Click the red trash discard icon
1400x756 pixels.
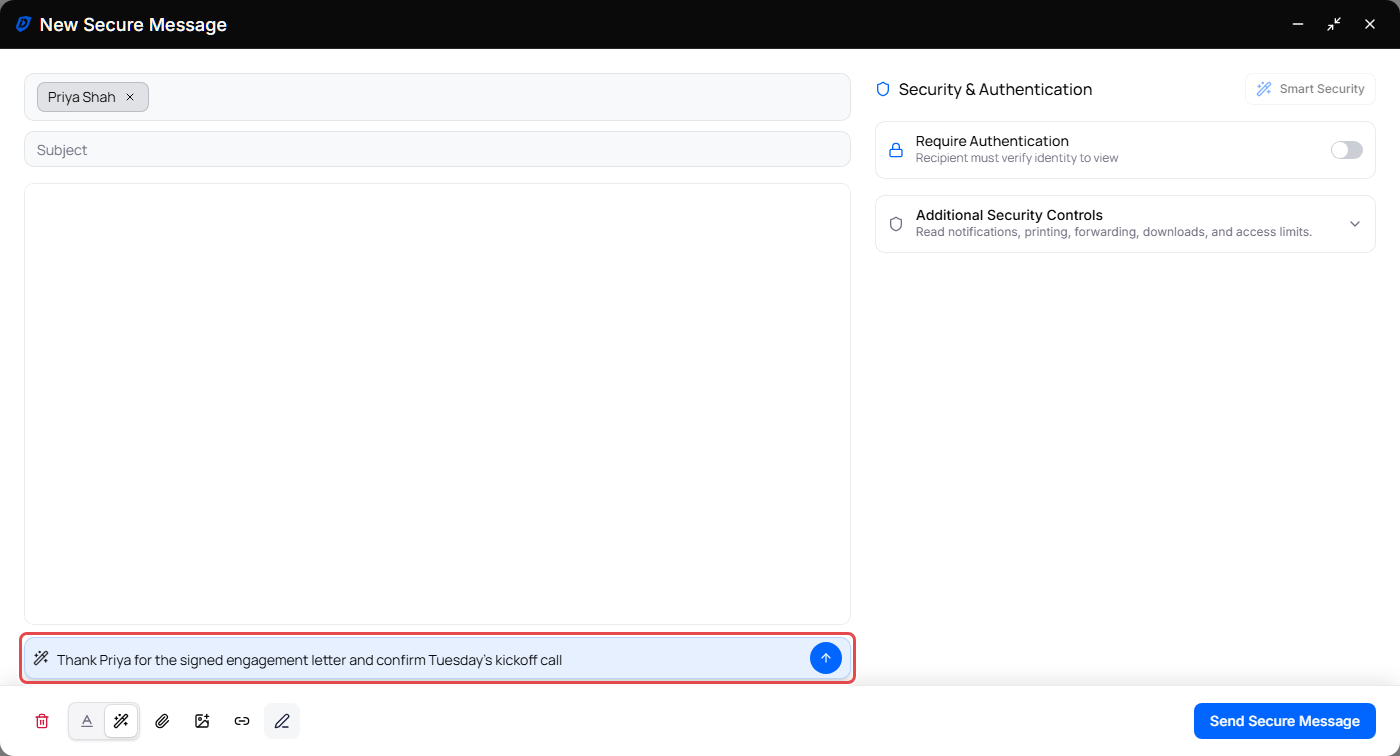click(42, 721)
